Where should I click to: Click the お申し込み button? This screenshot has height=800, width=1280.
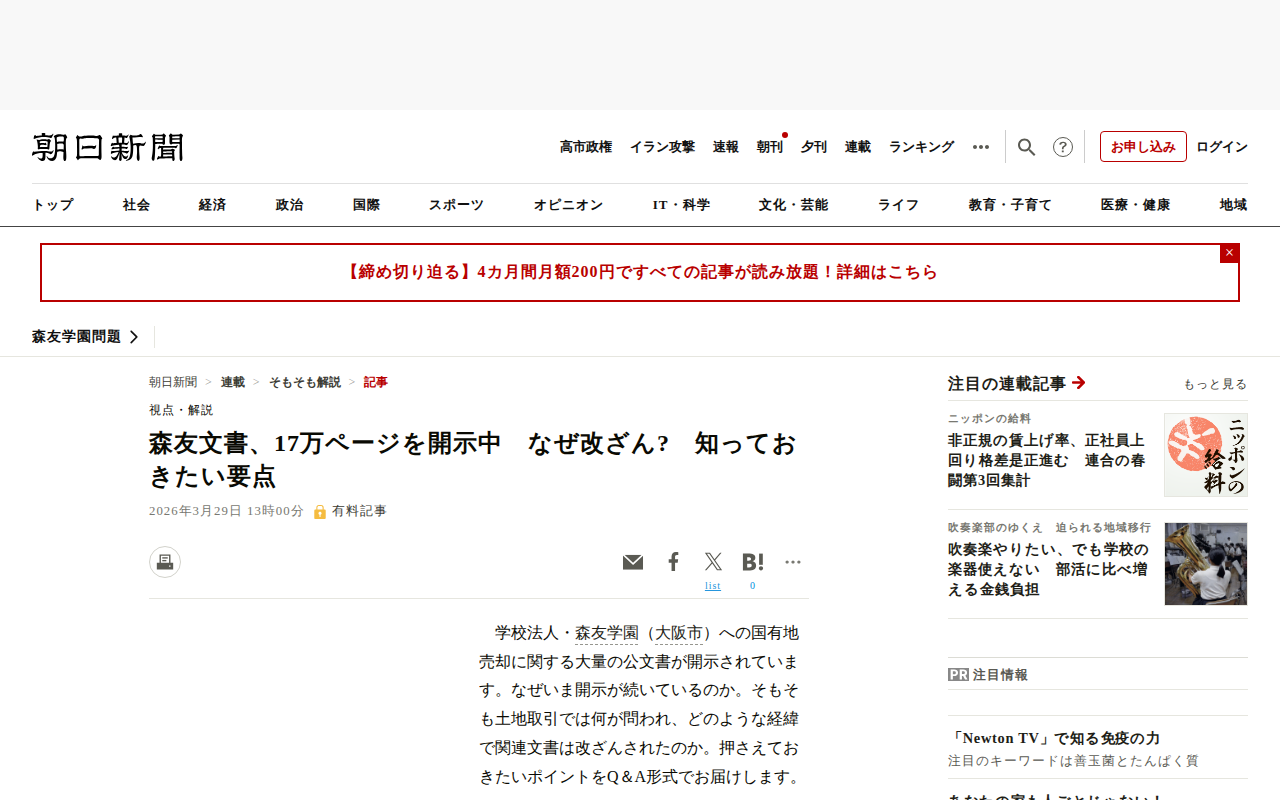pos(1143,147)
